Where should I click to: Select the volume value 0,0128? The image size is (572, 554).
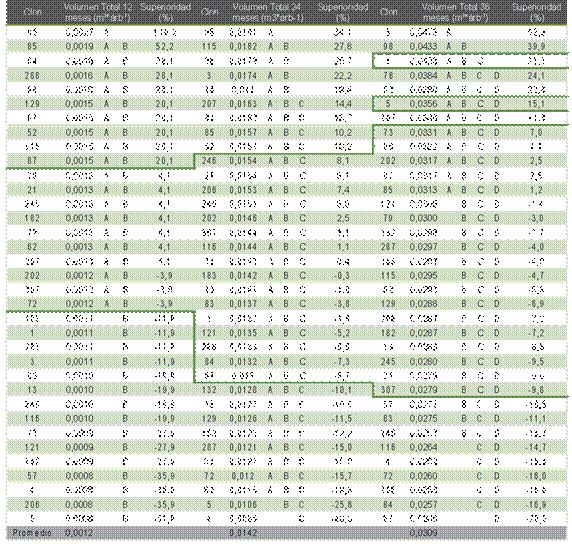243,390
